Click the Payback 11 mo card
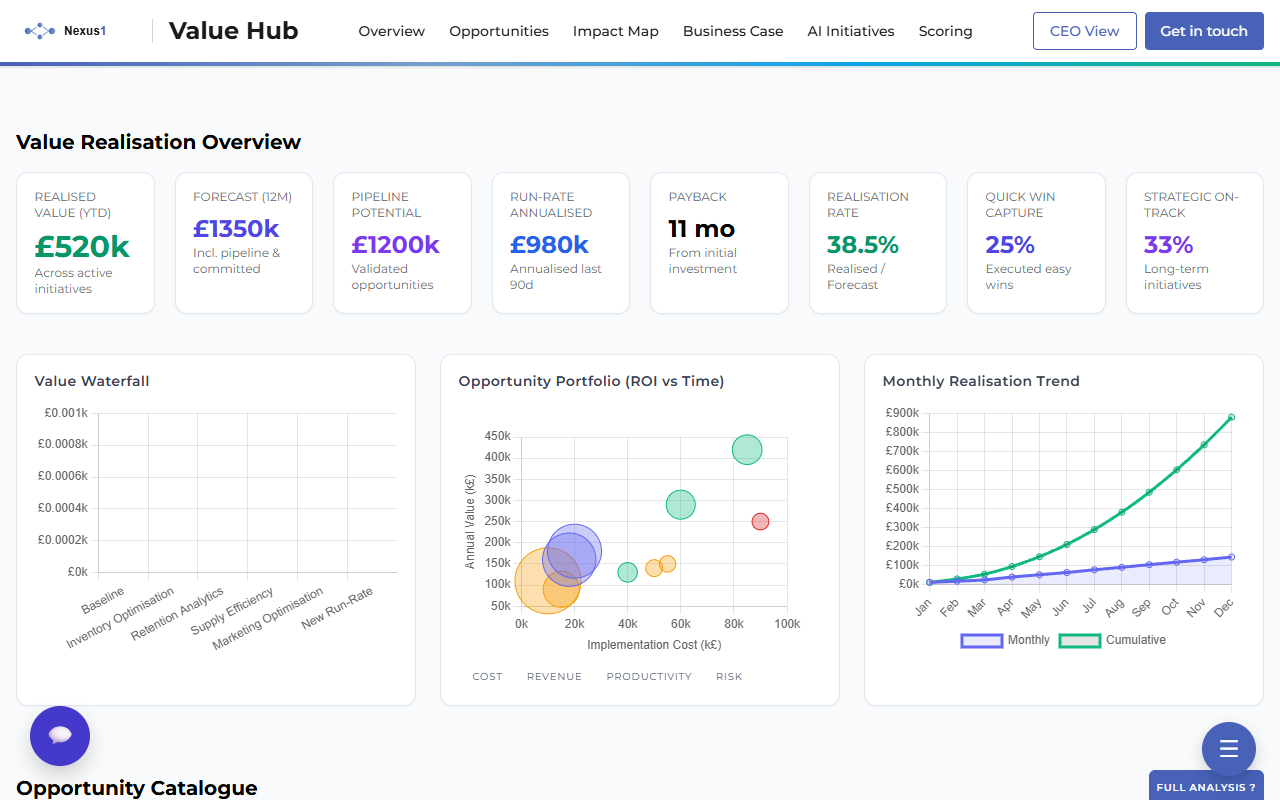 719,243
